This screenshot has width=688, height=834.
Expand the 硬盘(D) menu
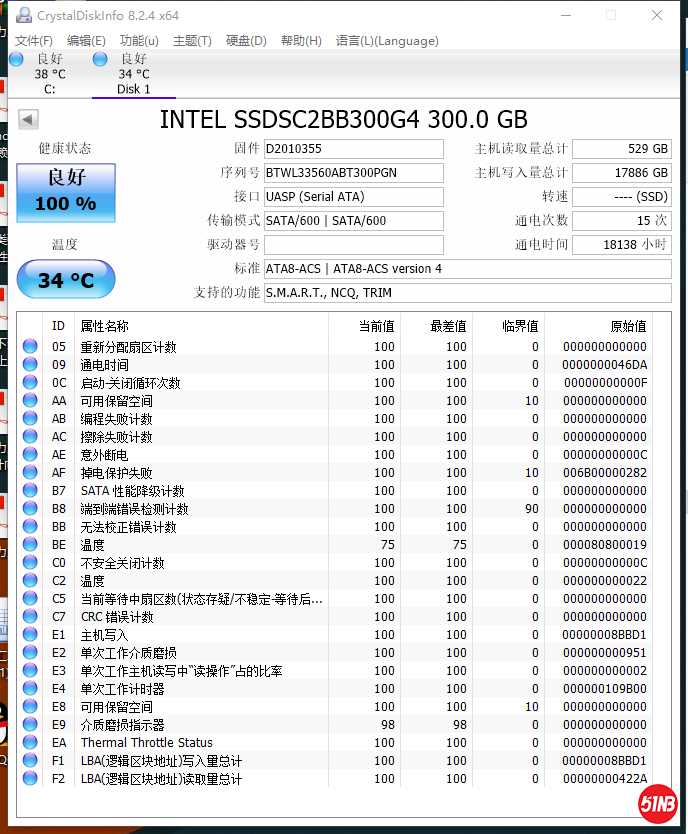pos(246,41)
